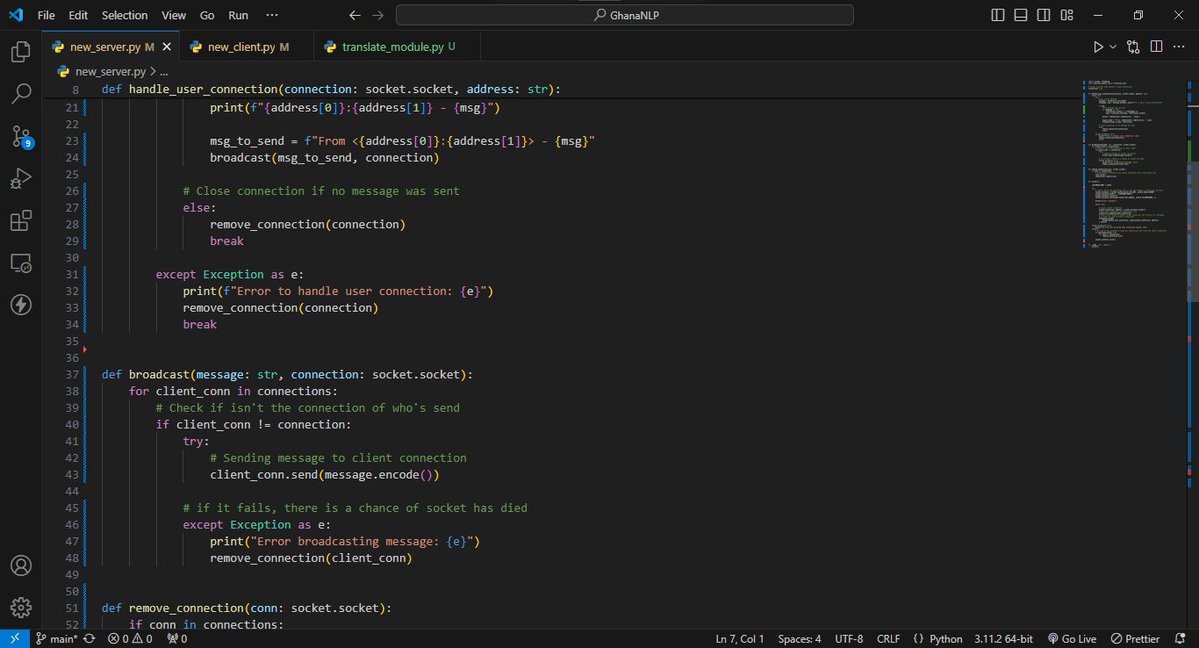Toggle the secondary side bar
Viewport: 1199px width, 648px height.
click(1044, 15)
